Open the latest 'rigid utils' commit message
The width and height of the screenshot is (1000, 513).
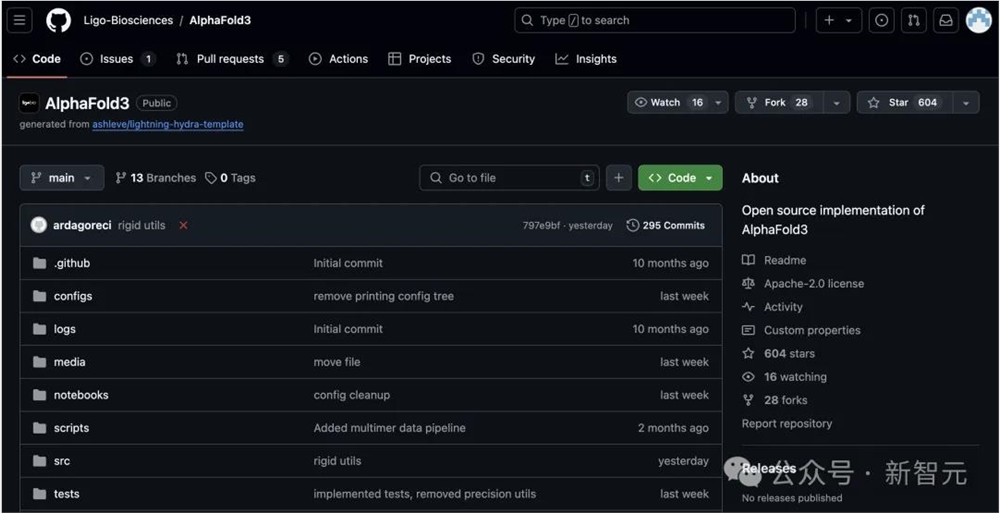click(x=142, y=225)
